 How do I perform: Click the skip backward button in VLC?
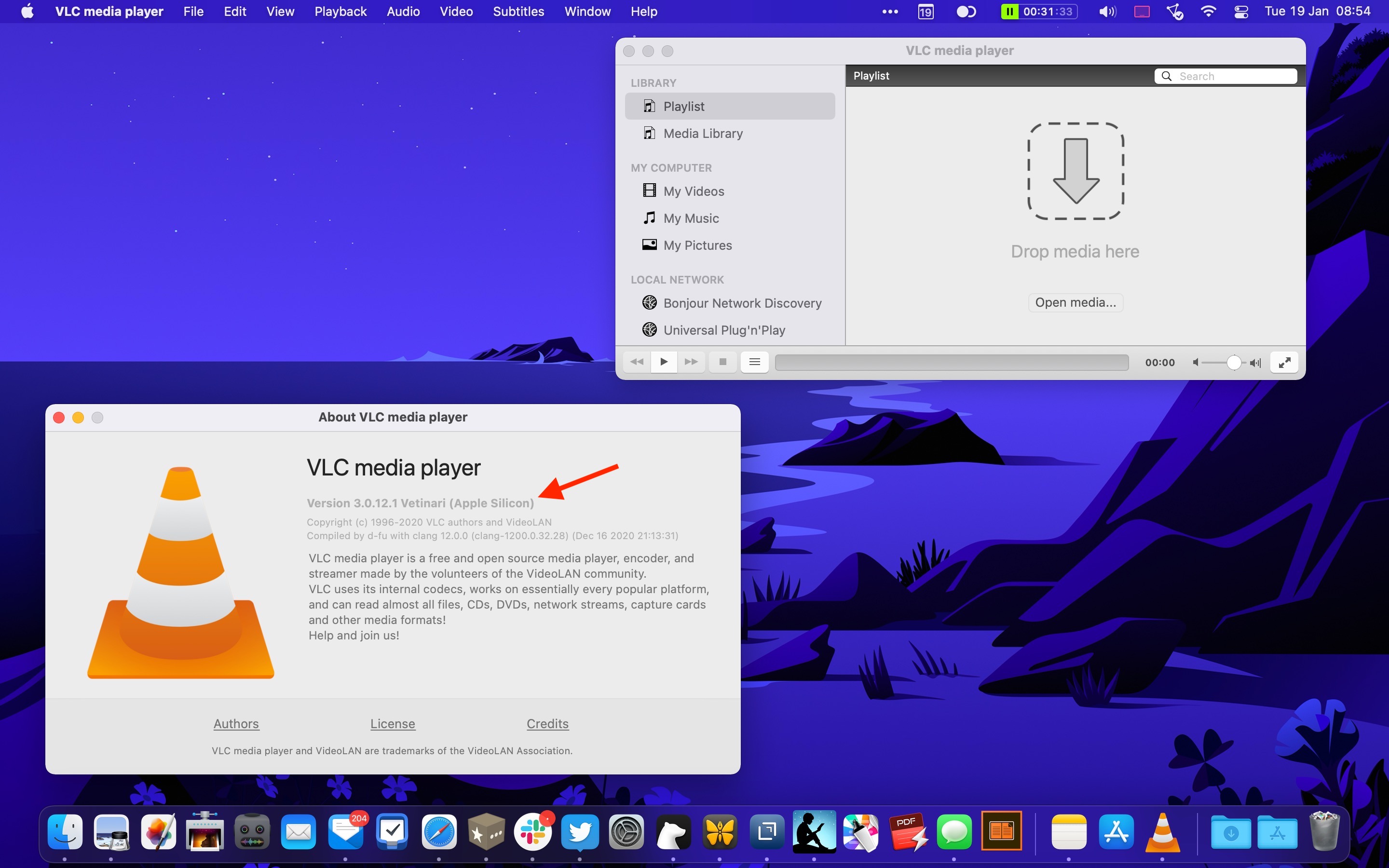(x=636, y=361)
